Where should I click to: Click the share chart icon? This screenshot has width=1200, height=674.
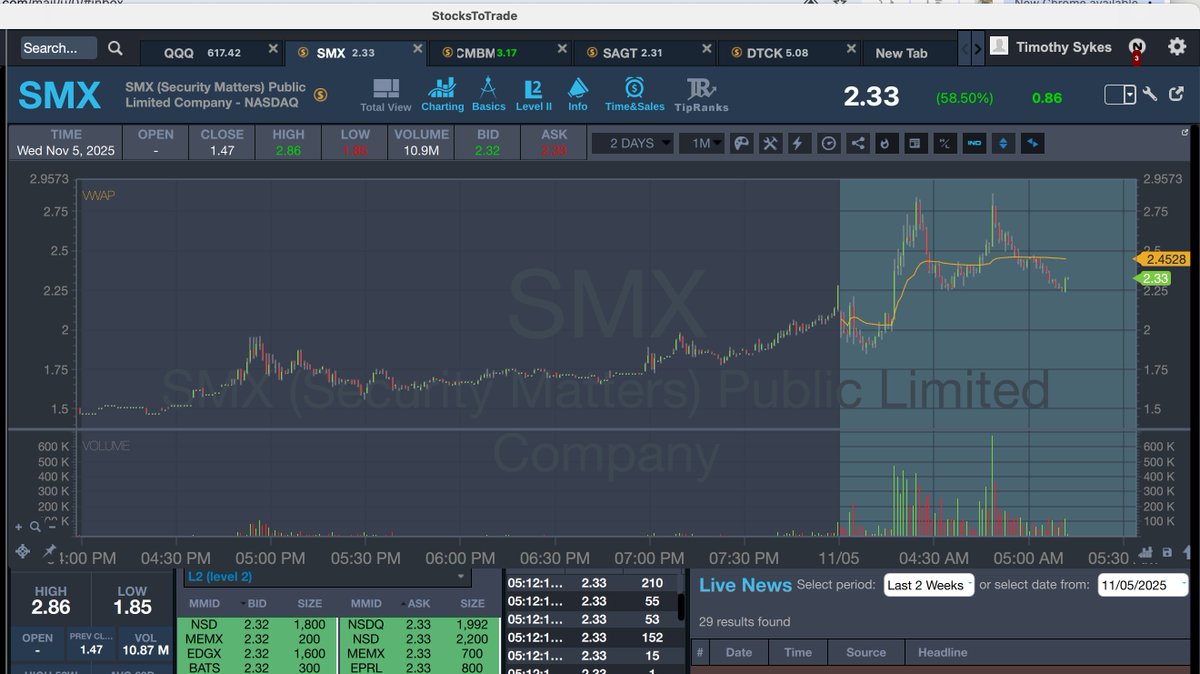(857, 143)
